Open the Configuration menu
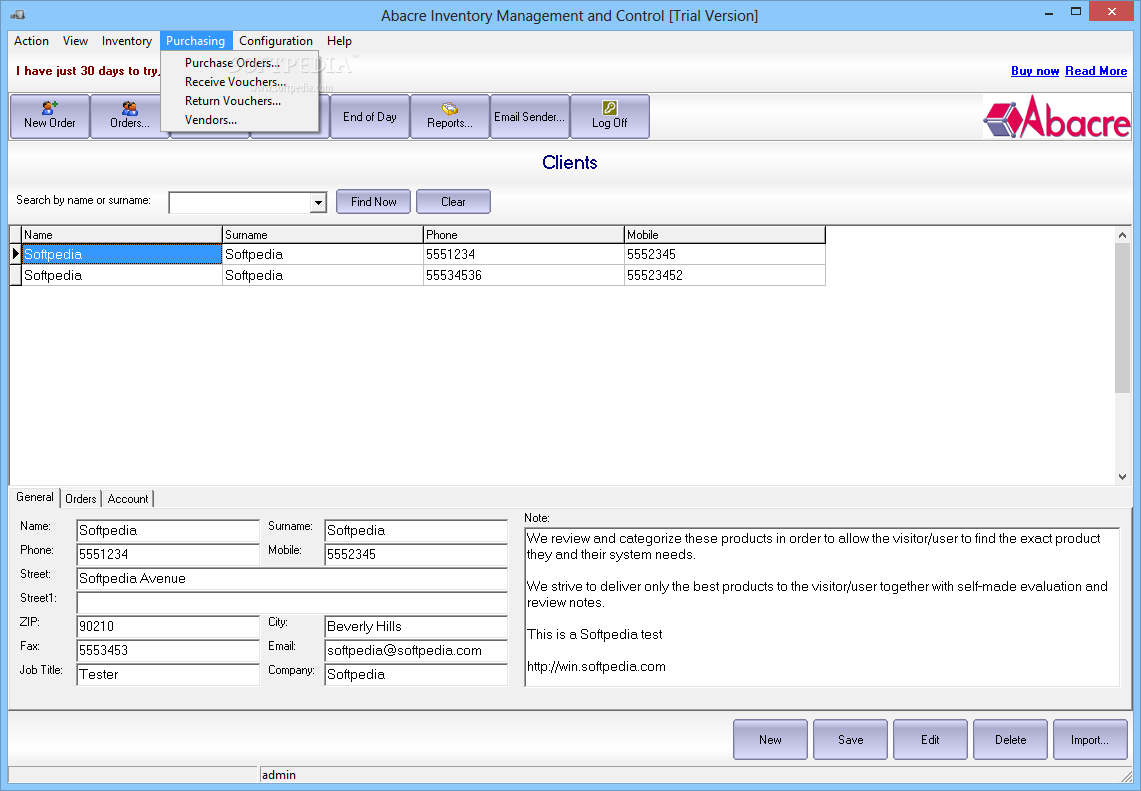Image resolution: width=1141 pixels, height=791 pixels. [x=276, y=41]
